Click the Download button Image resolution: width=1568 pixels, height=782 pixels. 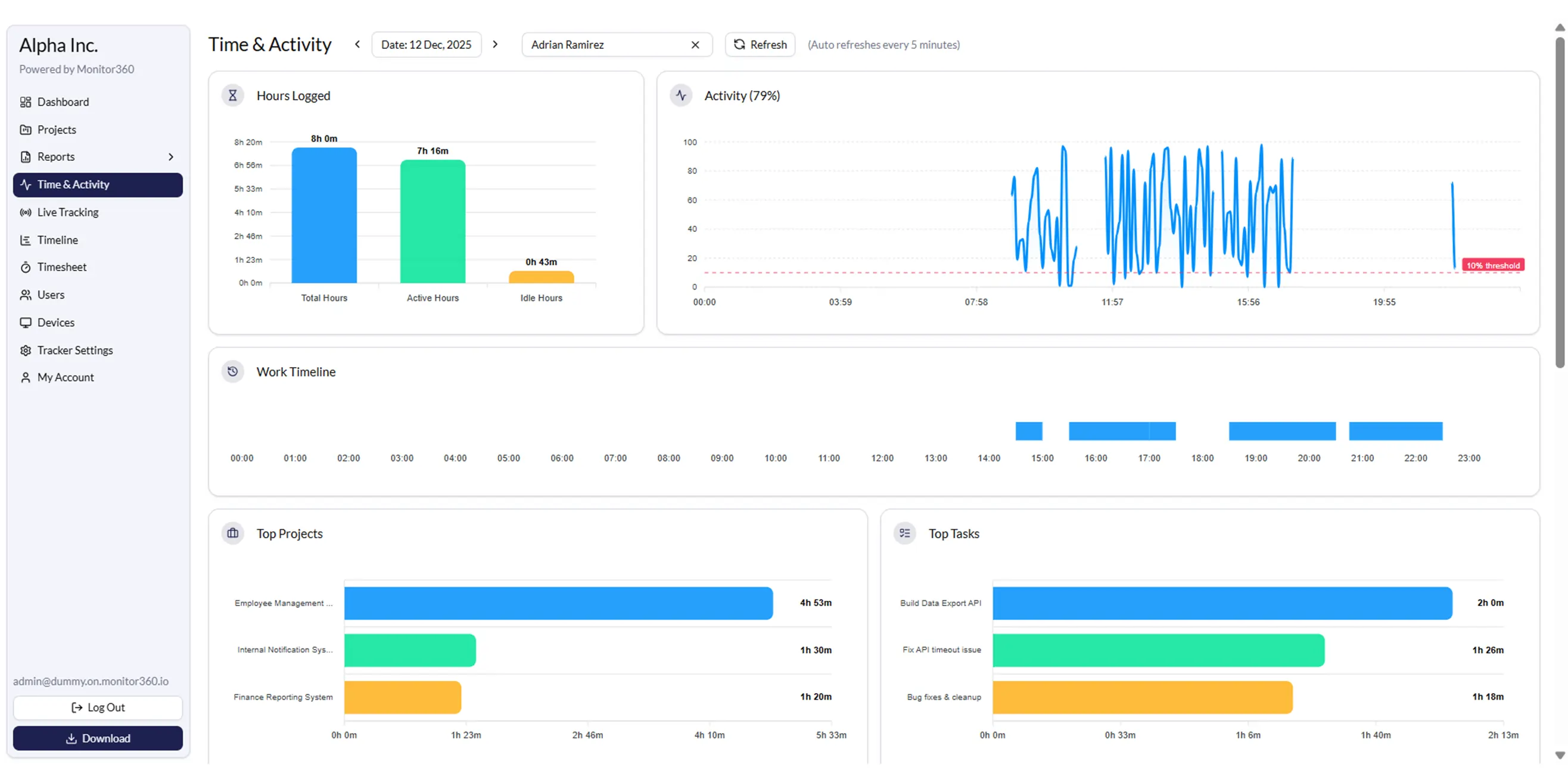tap(97, 738)
